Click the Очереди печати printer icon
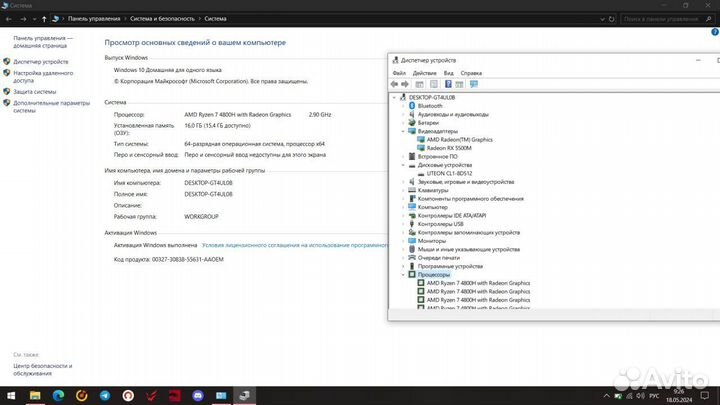Image resolution: width=720 pixels, height=405 pixels. pyautogui.click(x=412, y=258)
